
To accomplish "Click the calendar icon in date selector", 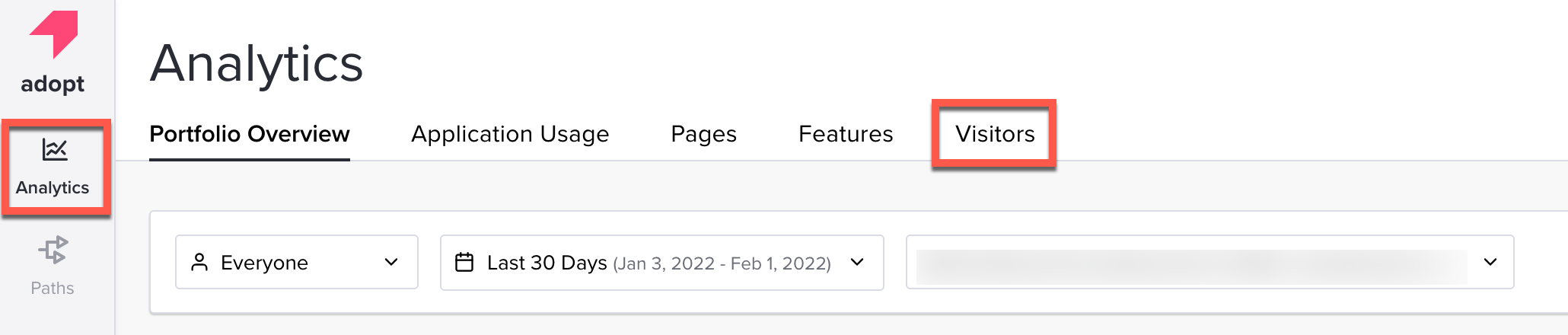I will click(464, 262).
